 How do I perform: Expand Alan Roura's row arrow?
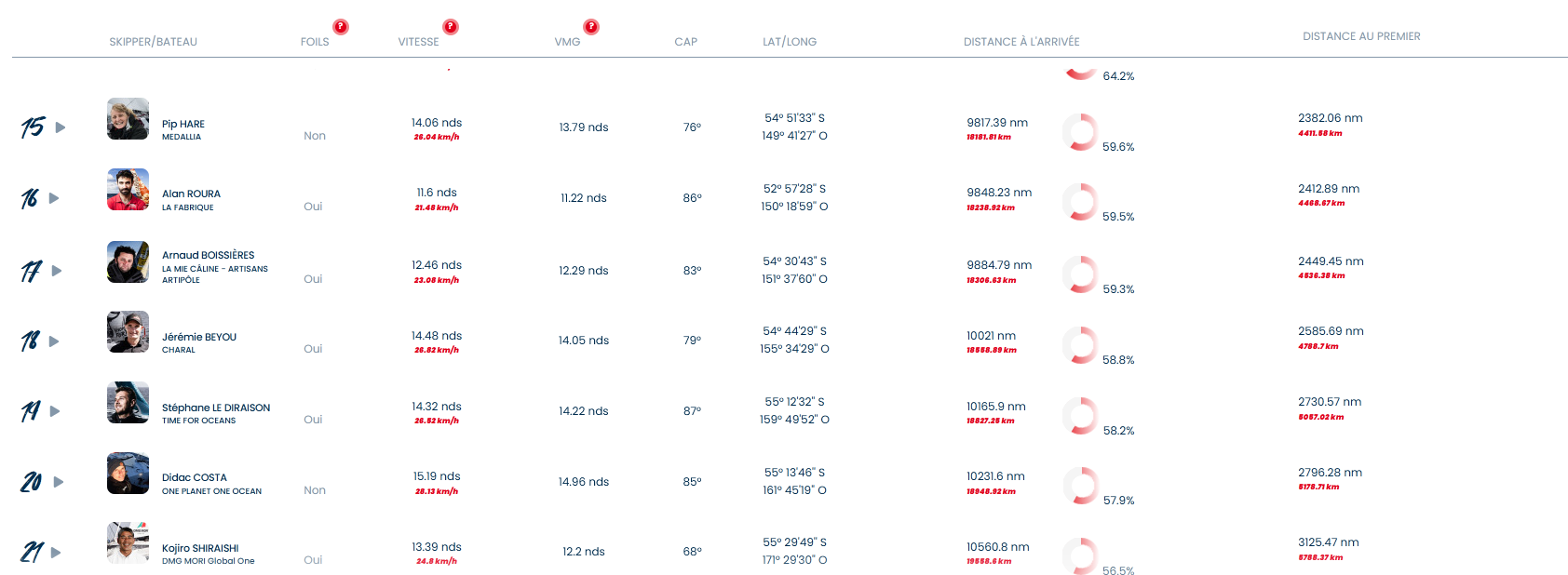pos(54,198)
